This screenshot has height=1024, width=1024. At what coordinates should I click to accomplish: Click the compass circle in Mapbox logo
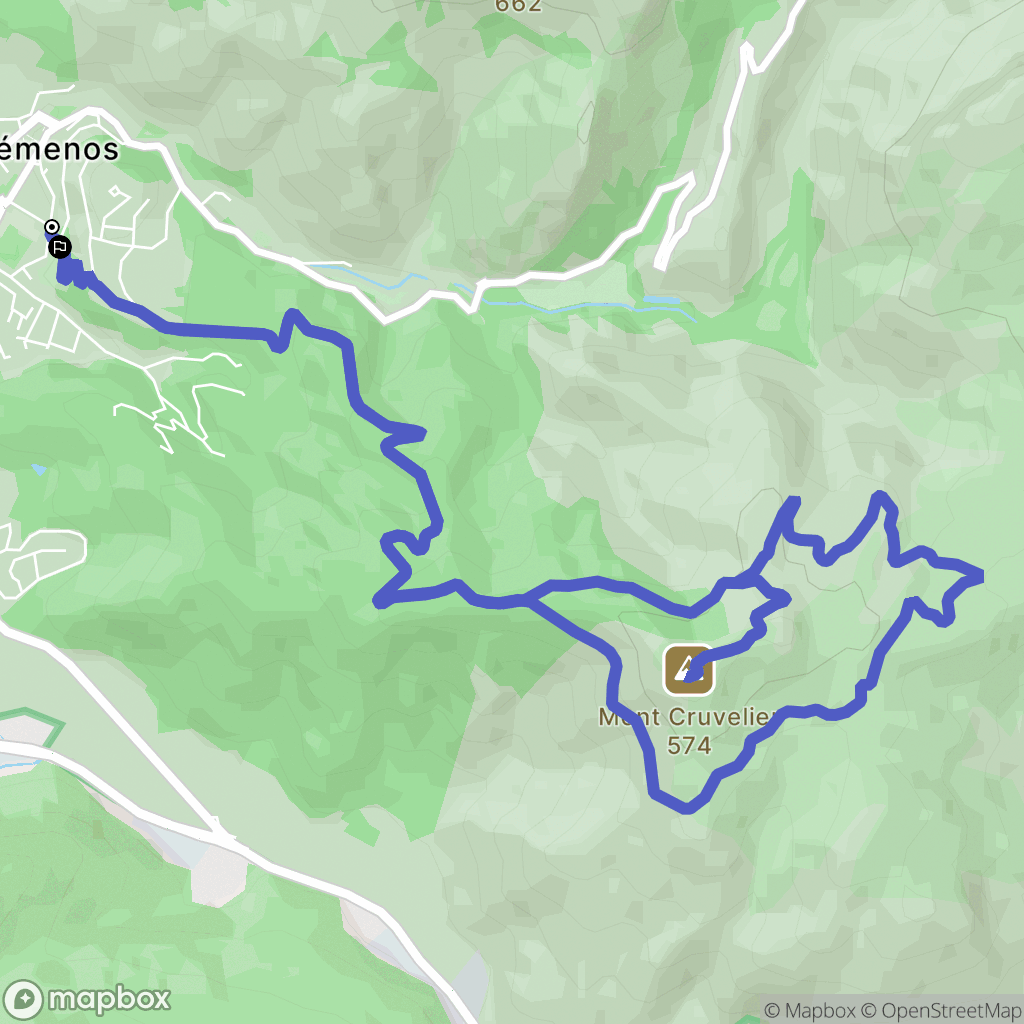pos(24,1000)
